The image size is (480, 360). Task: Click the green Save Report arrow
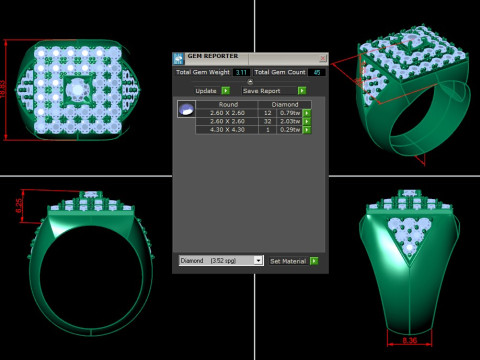pos(302,91)
